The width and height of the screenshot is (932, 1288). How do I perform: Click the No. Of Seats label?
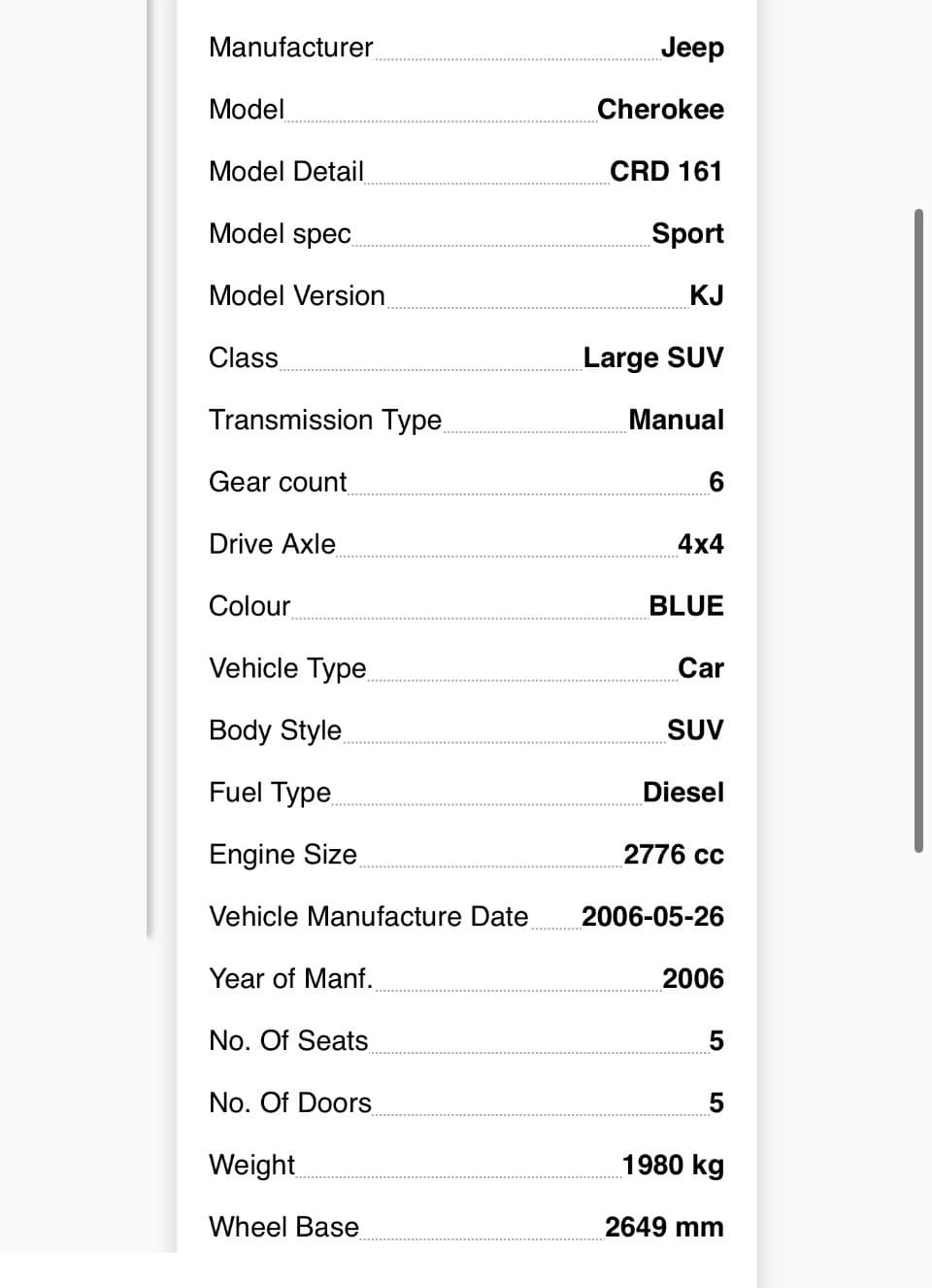pyautogui.click(x=289, y=1041)
